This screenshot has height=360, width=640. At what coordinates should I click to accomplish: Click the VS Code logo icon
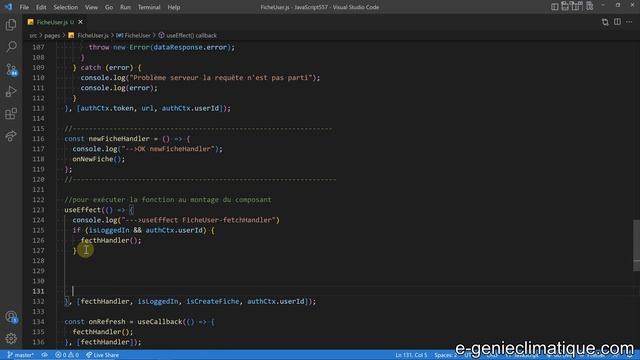(8, 7)
